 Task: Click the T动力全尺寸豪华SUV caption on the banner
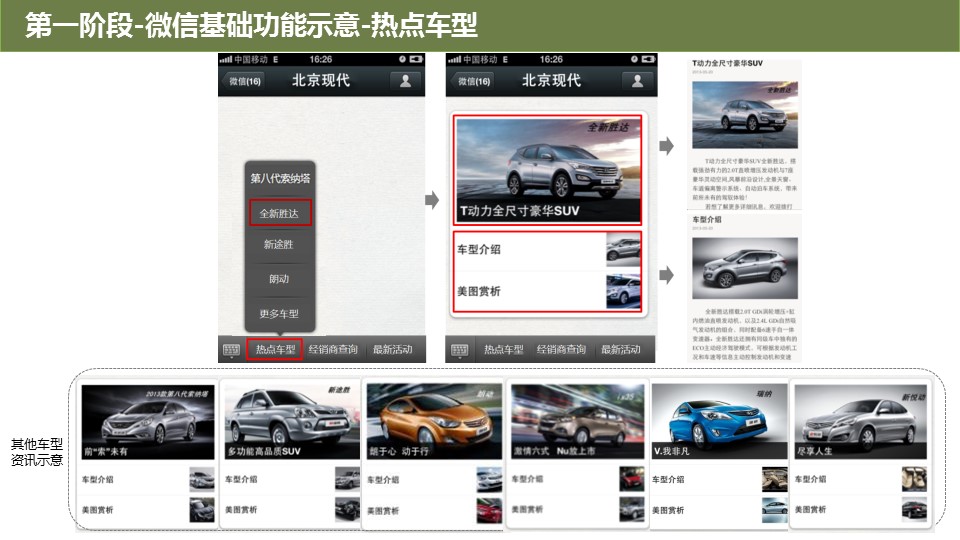pyautogui.click(x=520, y=211)
